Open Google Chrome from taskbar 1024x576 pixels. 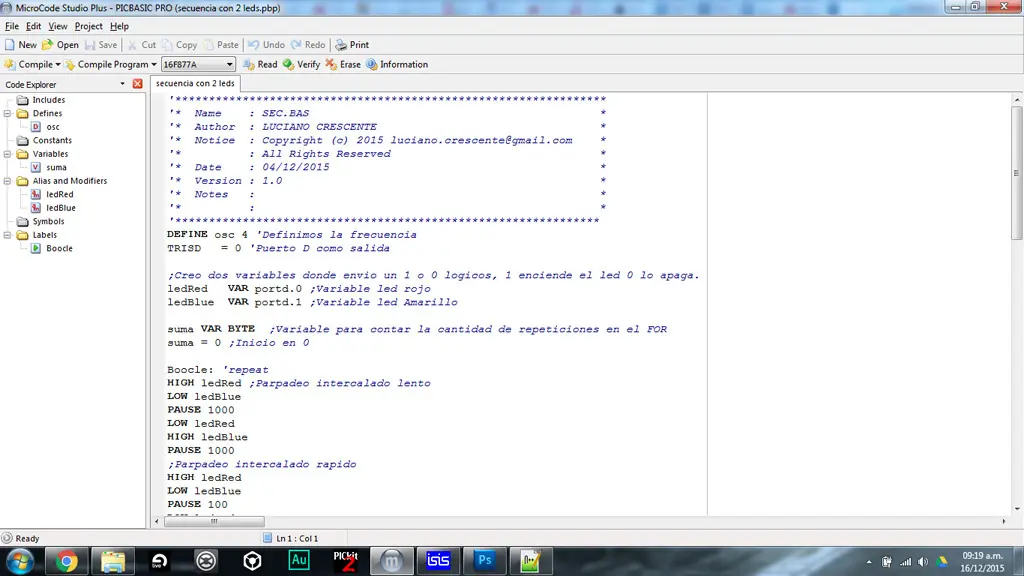[66, 561]
